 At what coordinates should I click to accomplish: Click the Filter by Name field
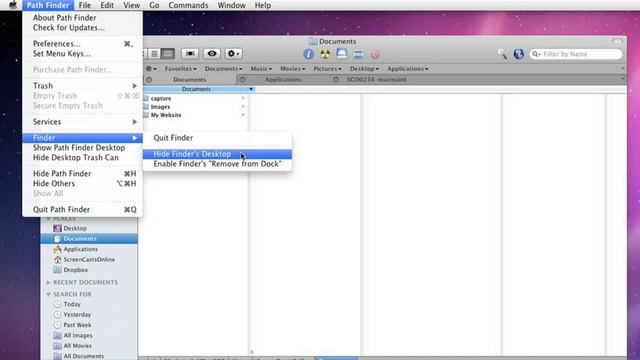[576, 54]
